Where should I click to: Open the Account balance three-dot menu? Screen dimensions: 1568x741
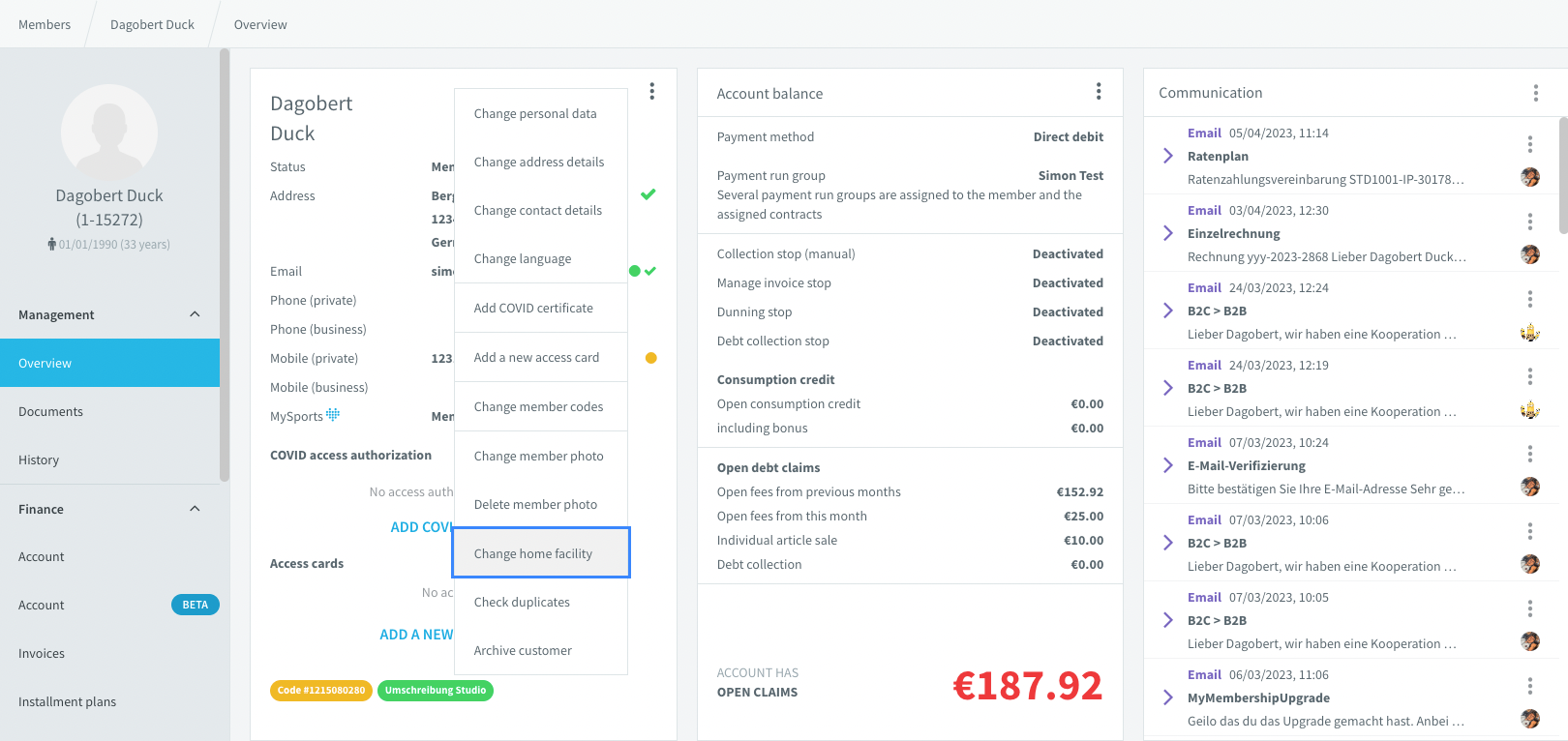click(x=1099, y=91)
